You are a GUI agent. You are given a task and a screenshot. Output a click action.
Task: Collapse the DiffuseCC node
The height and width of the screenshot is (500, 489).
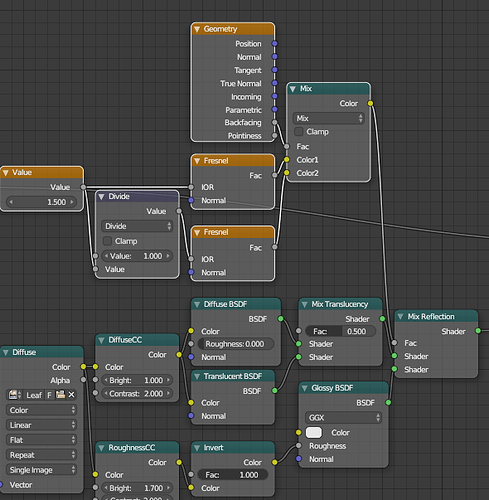pyautogui.click(x=101, y=340)
